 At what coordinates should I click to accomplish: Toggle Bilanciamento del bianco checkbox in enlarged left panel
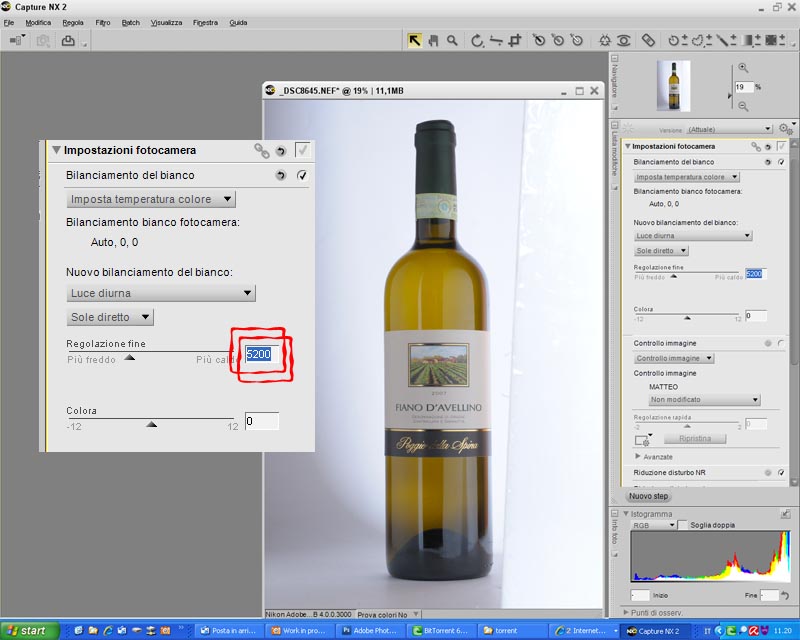(x=302, y=176)
